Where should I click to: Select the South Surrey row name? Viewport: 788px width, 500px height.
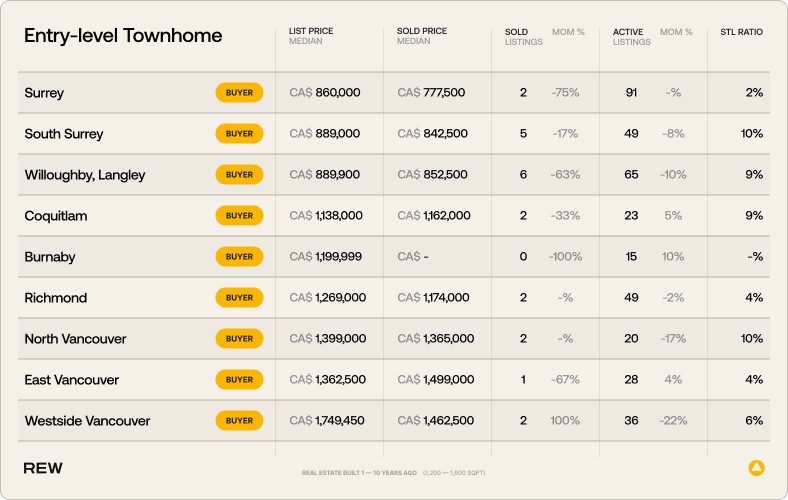click(64, 134)
